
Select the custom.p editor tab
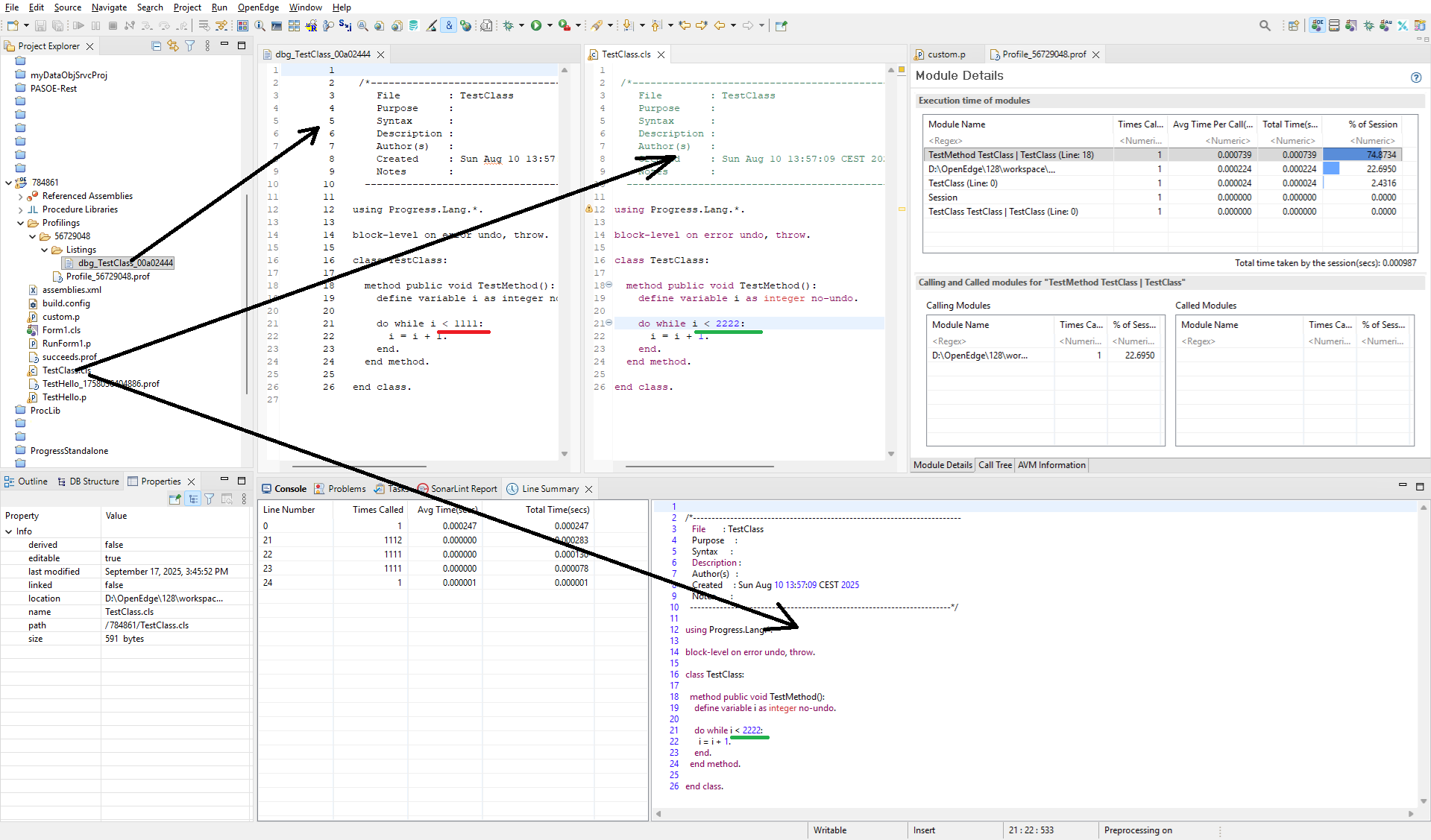(940, 54)
